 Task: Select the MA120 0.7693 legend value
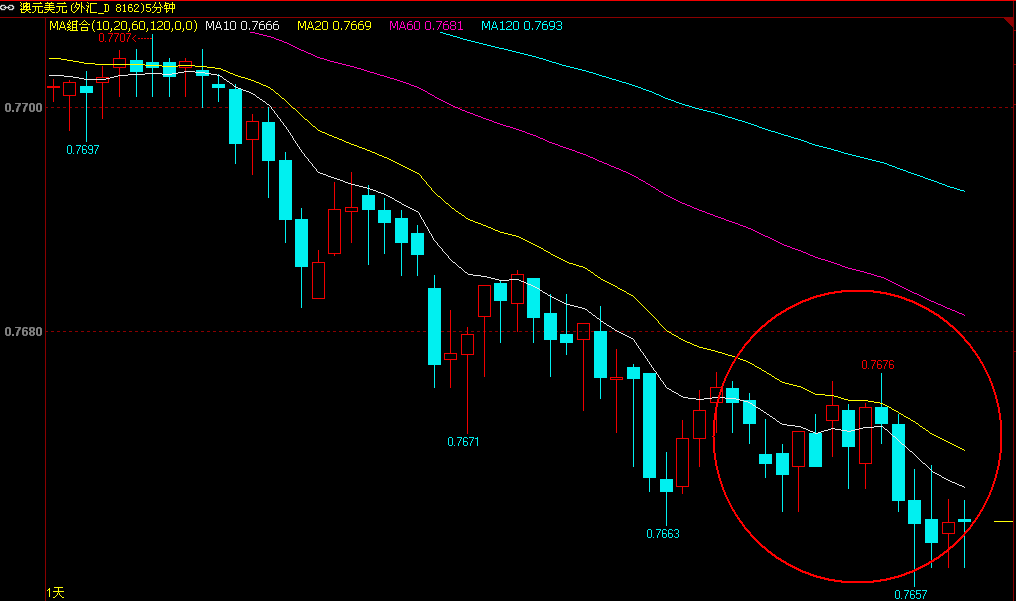[x=522, y=26]
